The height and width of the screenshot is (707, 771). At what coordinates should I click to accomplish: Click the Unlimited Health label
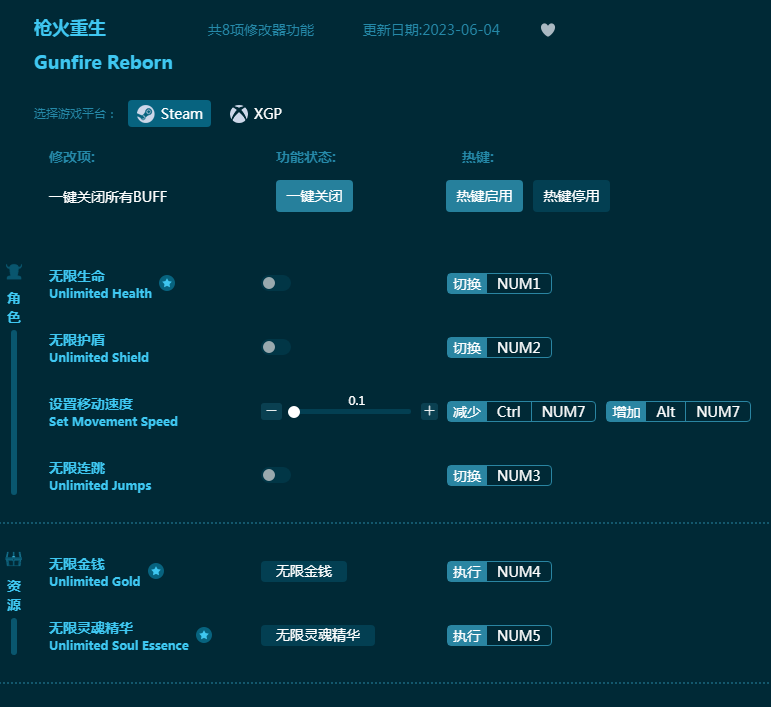point(100,294)
